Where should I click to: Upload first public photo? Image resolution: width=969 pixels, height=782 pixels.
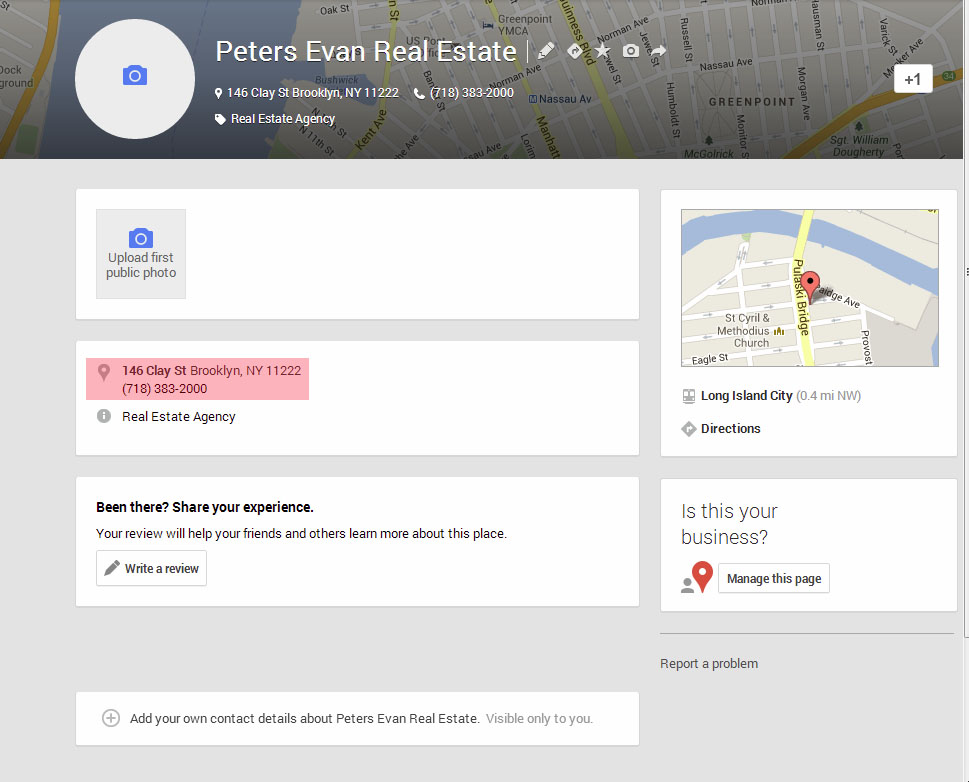click(141, 254)
